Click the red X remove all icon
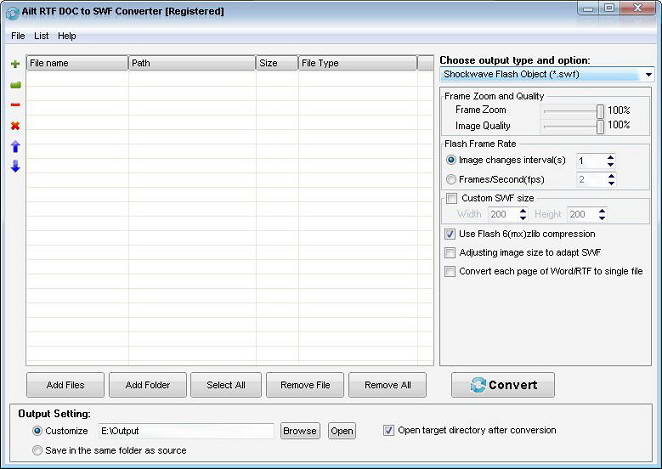Viewport: 662px width, 469px height. coord(15,125)
